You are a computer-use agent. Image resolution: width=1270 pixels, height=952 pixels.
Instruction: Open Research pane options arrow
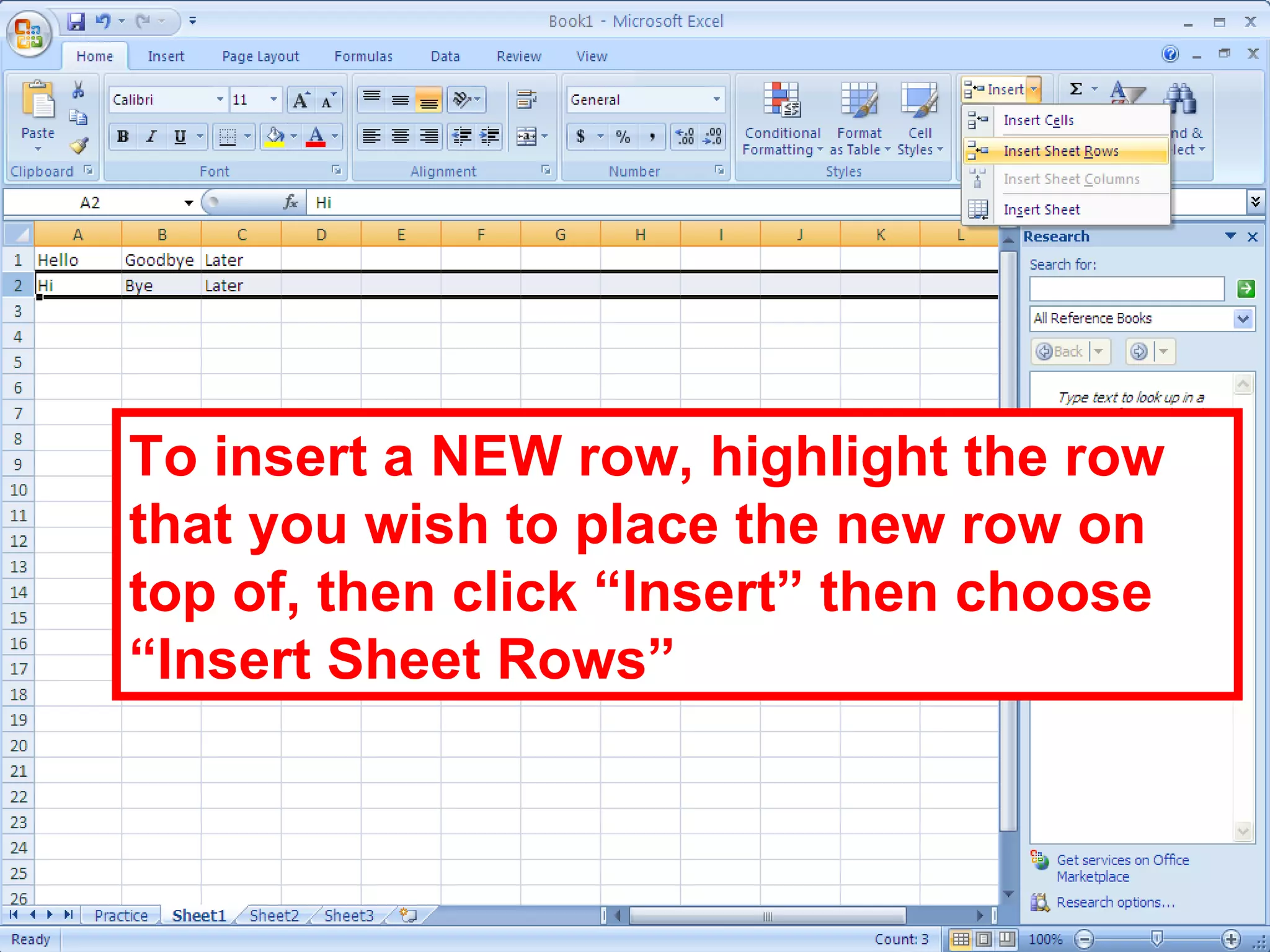(1230, 236)
